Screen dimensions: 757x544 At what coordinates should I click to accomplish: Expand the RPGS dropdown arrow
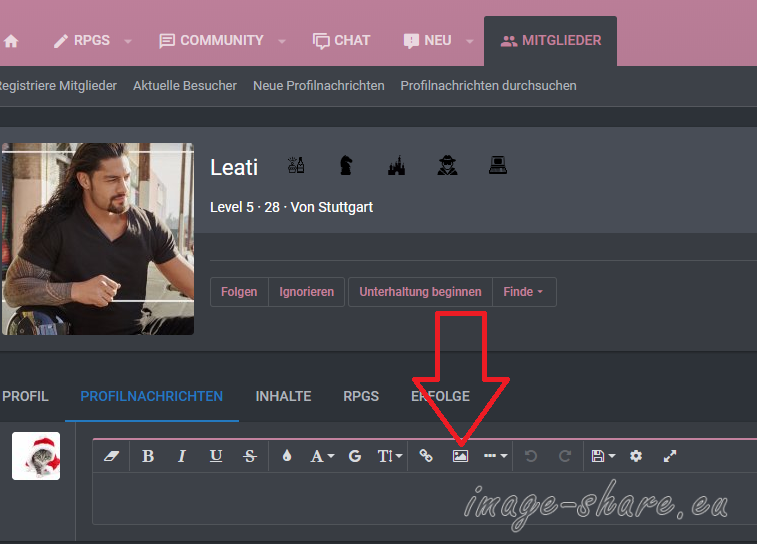click(128, 42)
